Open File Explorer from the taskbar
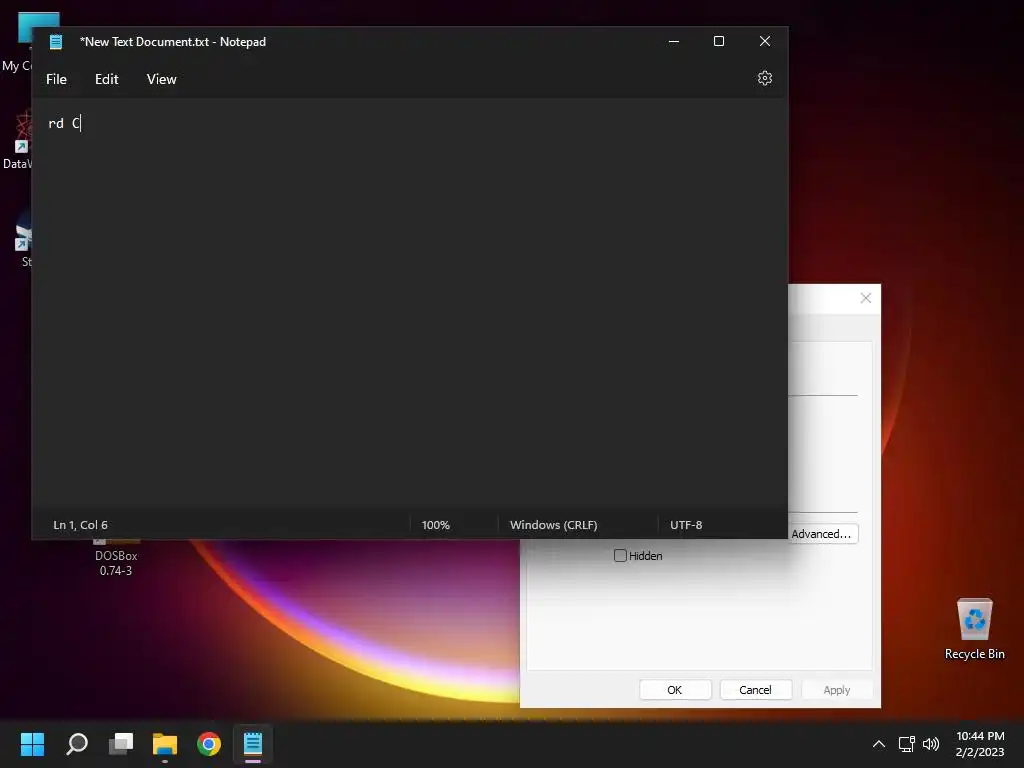This screenshot has height=768, width=1024. click(x=165, y=744)
